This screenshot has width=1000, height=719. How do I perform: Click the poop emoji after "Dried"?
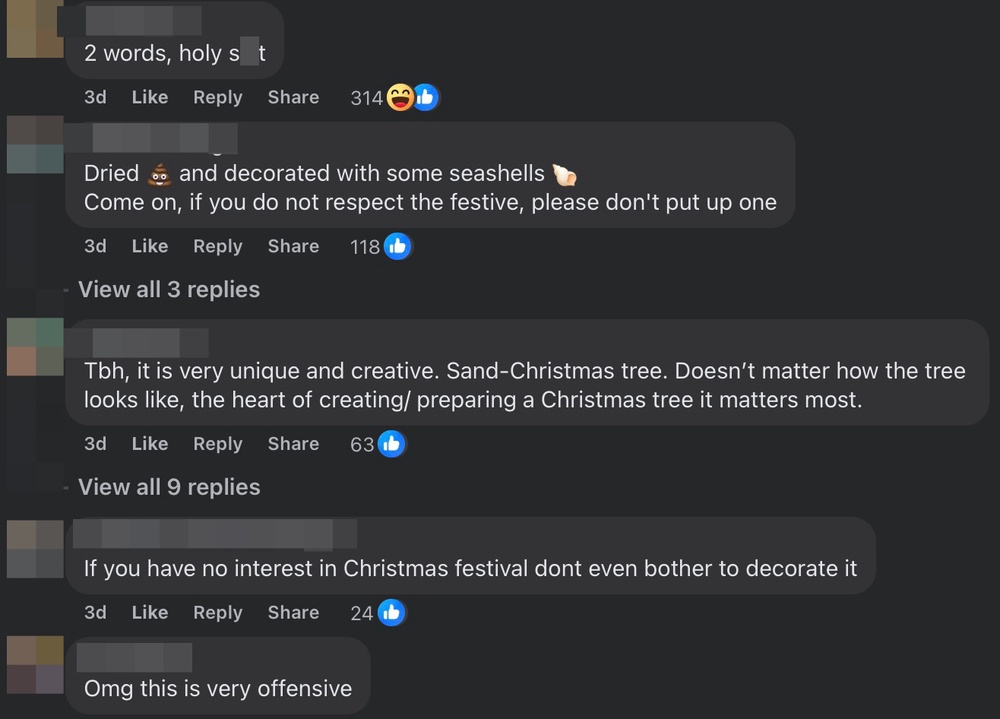point(159,174)
